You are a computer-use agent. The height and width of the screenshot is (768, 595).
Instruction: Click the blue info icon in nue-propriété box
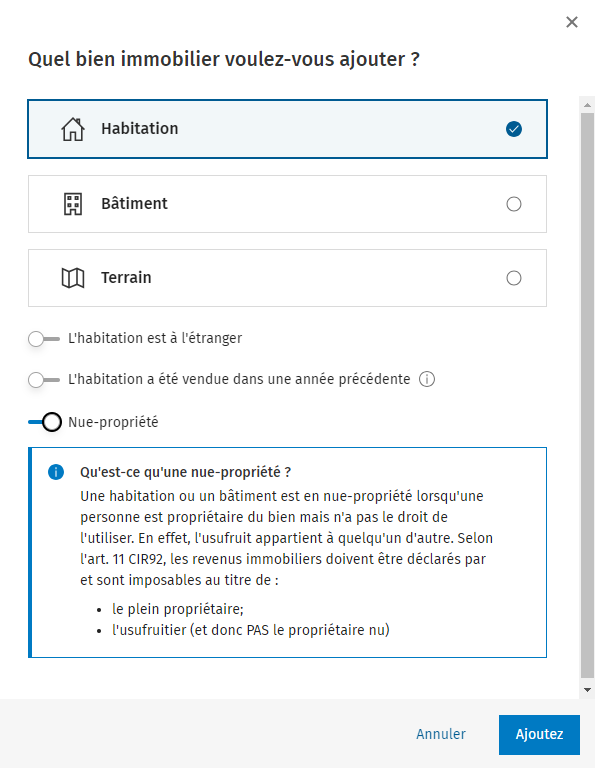(x=56, y=472)
